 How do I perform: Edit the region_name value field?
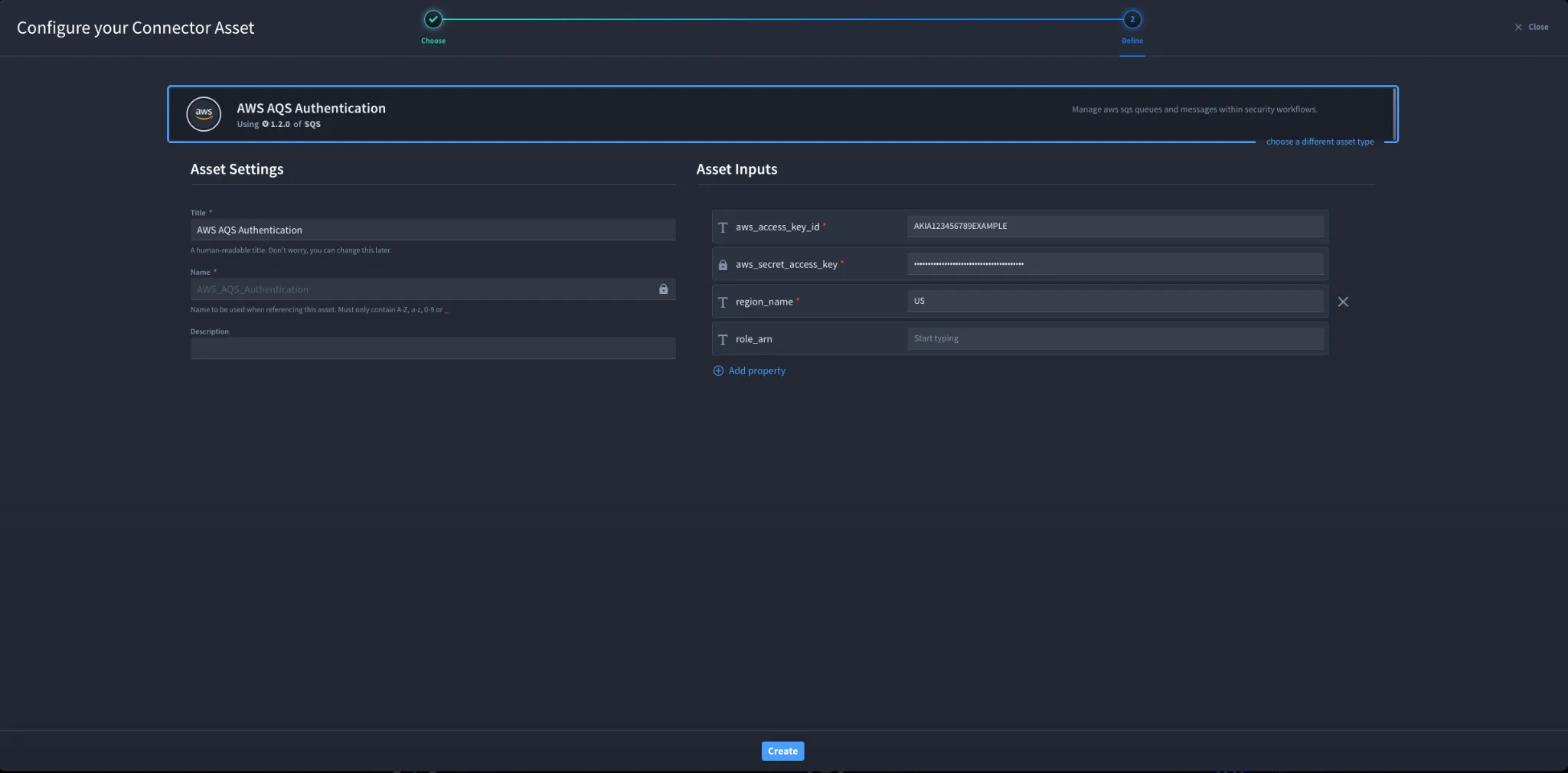pos(1116,301)
